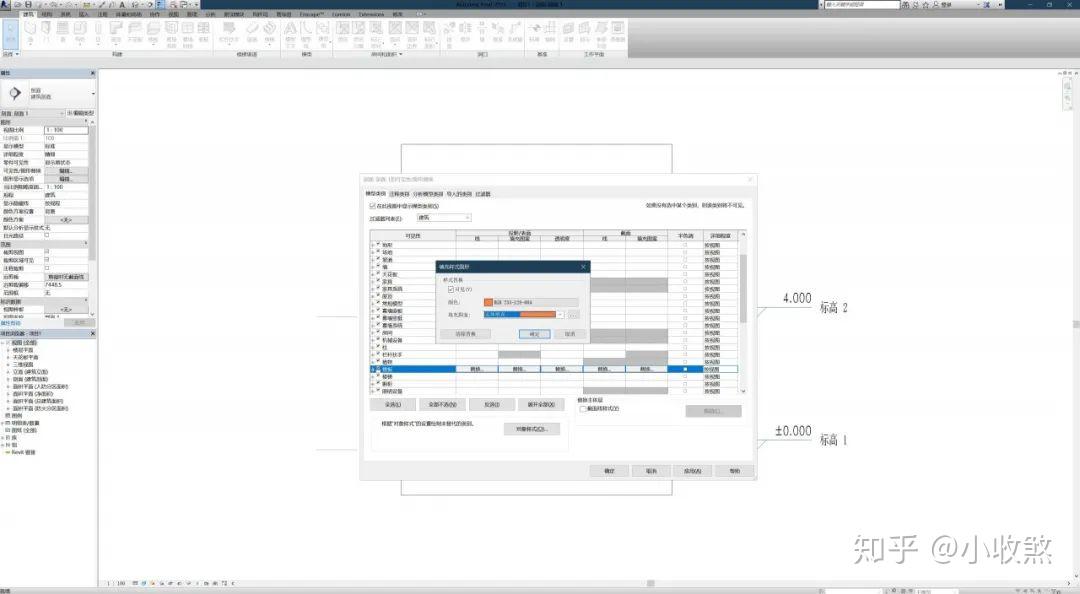Switch to the 导入的类别 tab

459,194
